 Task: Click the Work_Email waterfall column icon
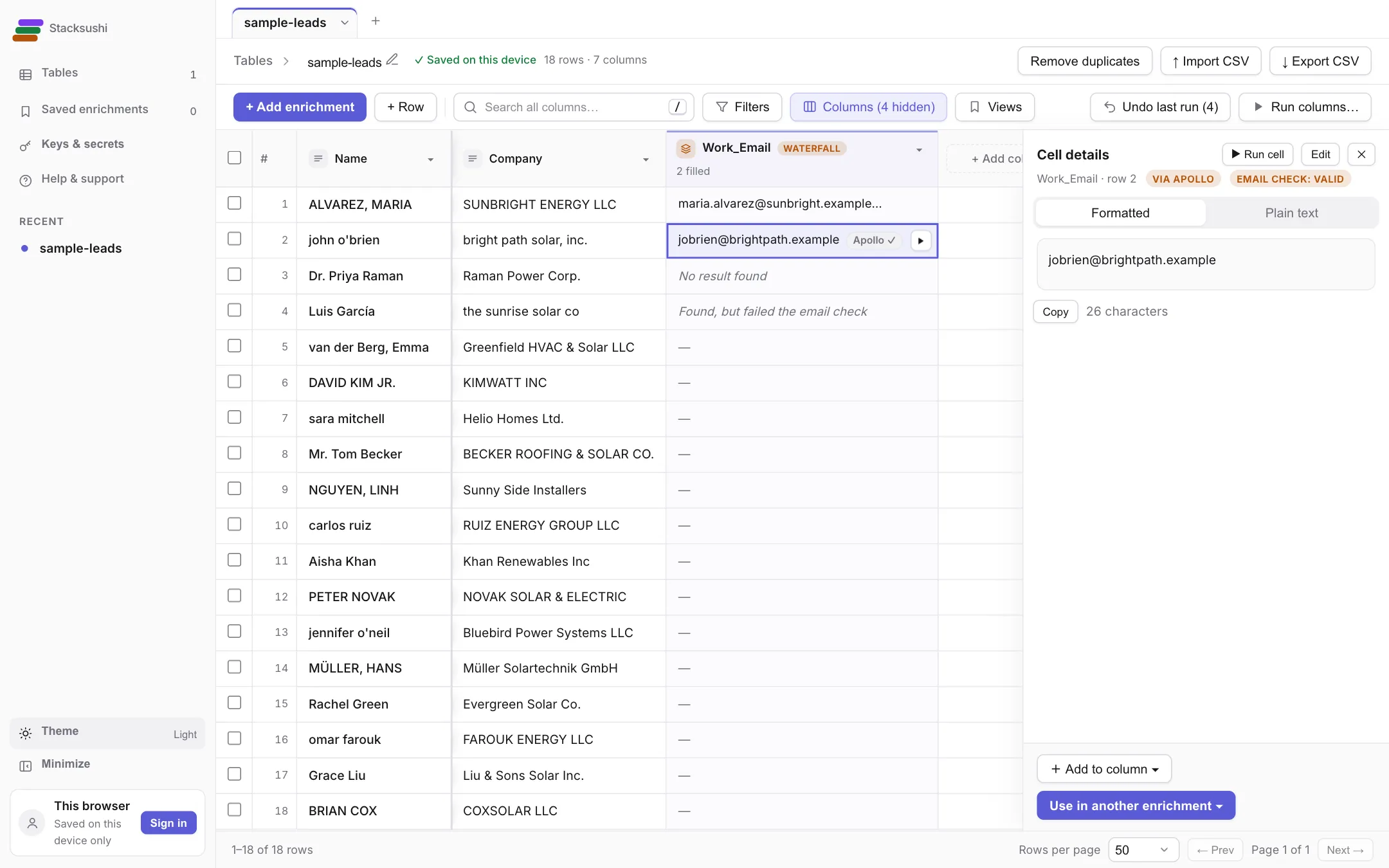click(686, 149)
